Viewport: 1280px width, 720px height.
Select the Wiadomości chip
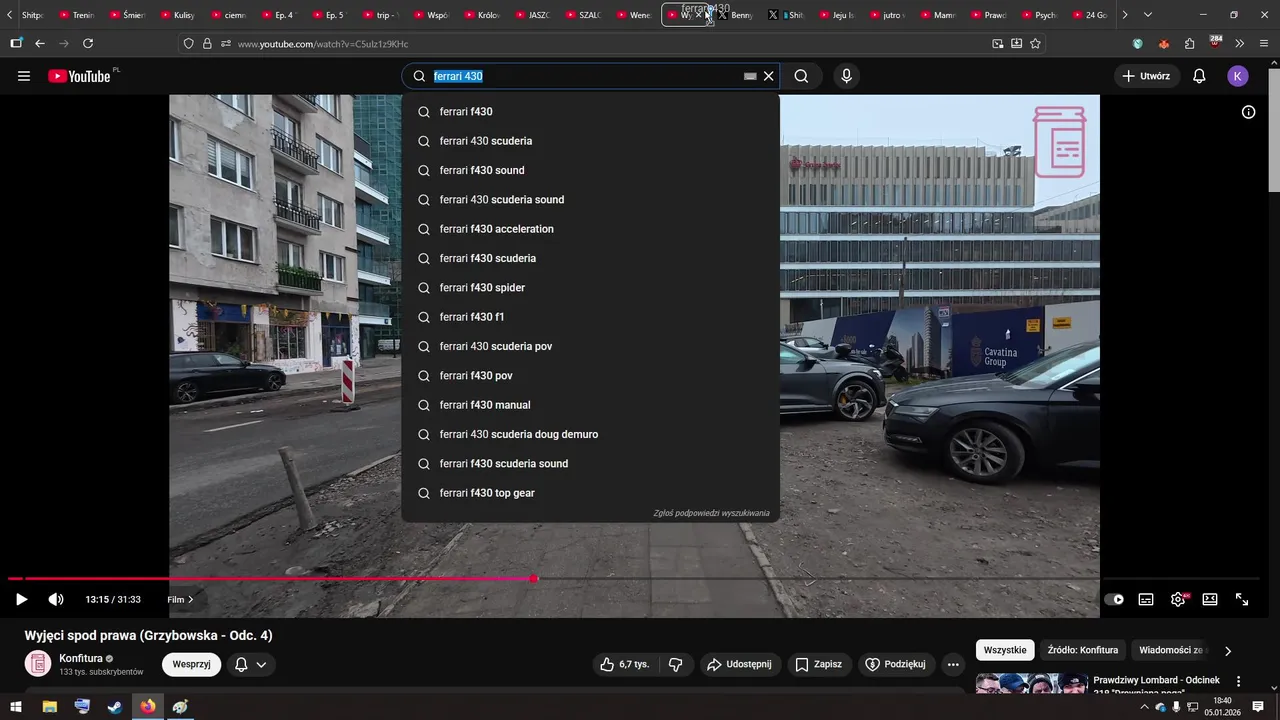(x=1173, y=650)
